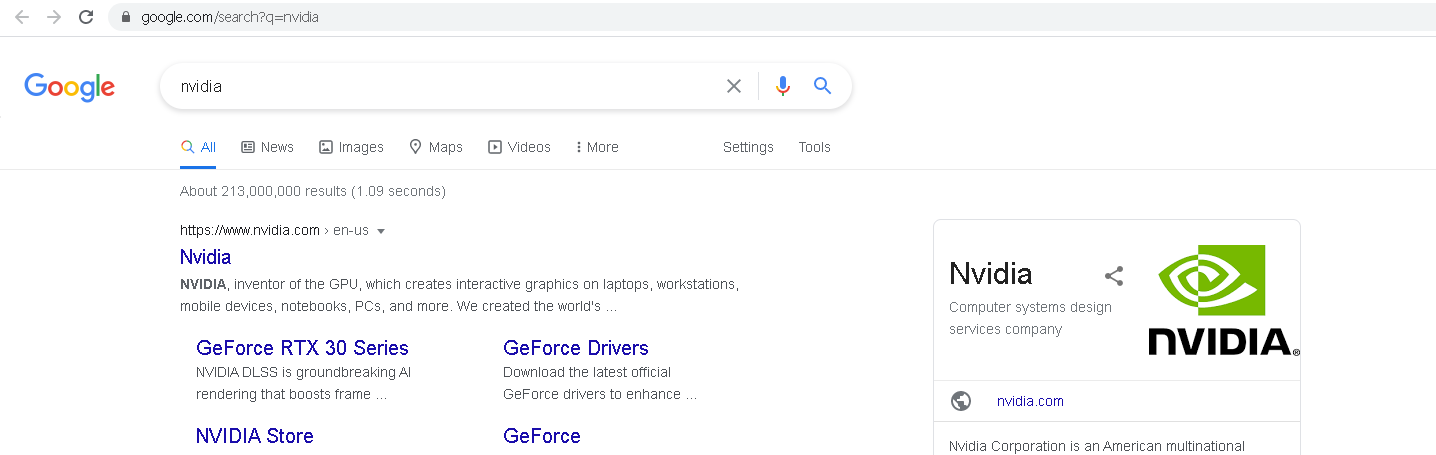Open search Settings

point(748,147)
